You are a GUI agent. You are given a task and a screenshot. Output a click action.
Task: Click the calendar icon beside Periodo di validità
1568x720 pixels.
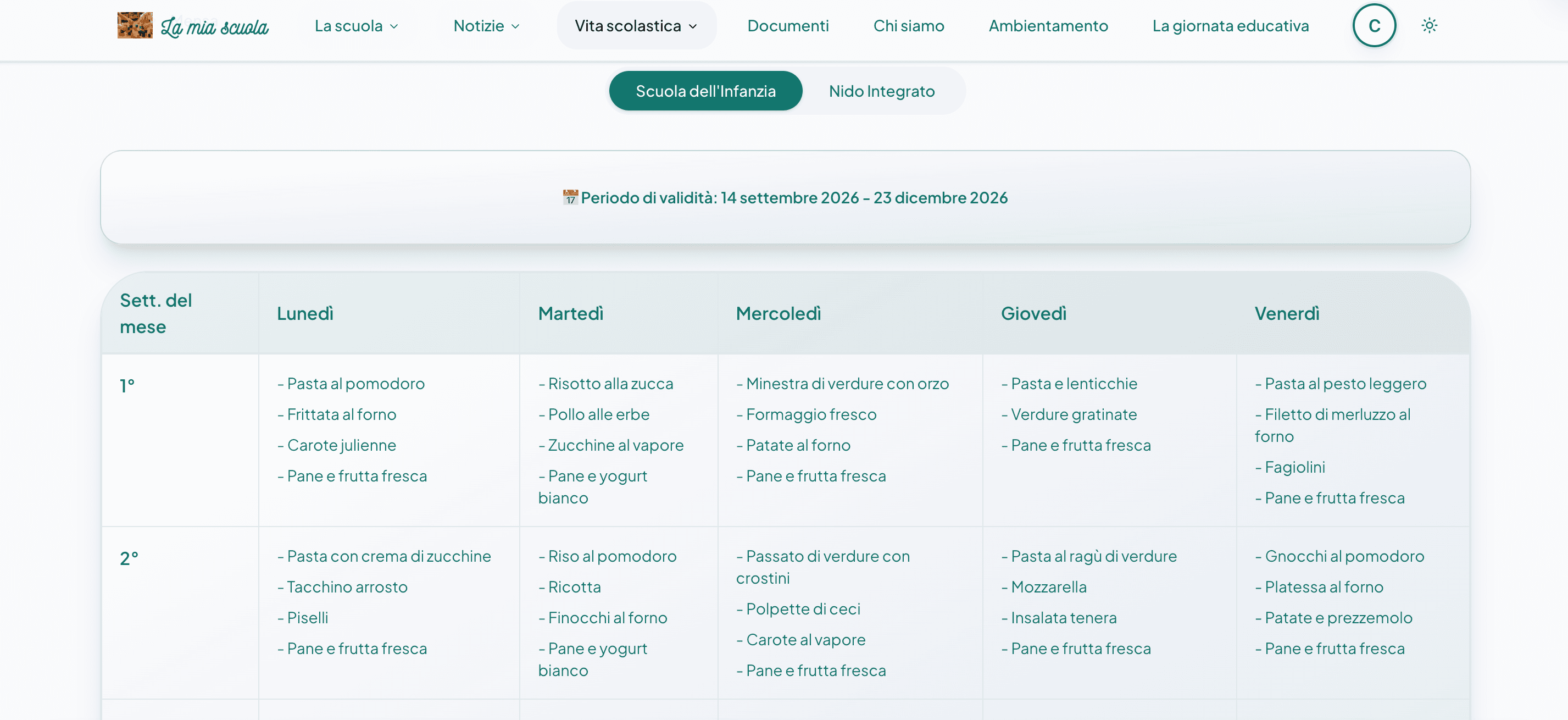[570, 197]
